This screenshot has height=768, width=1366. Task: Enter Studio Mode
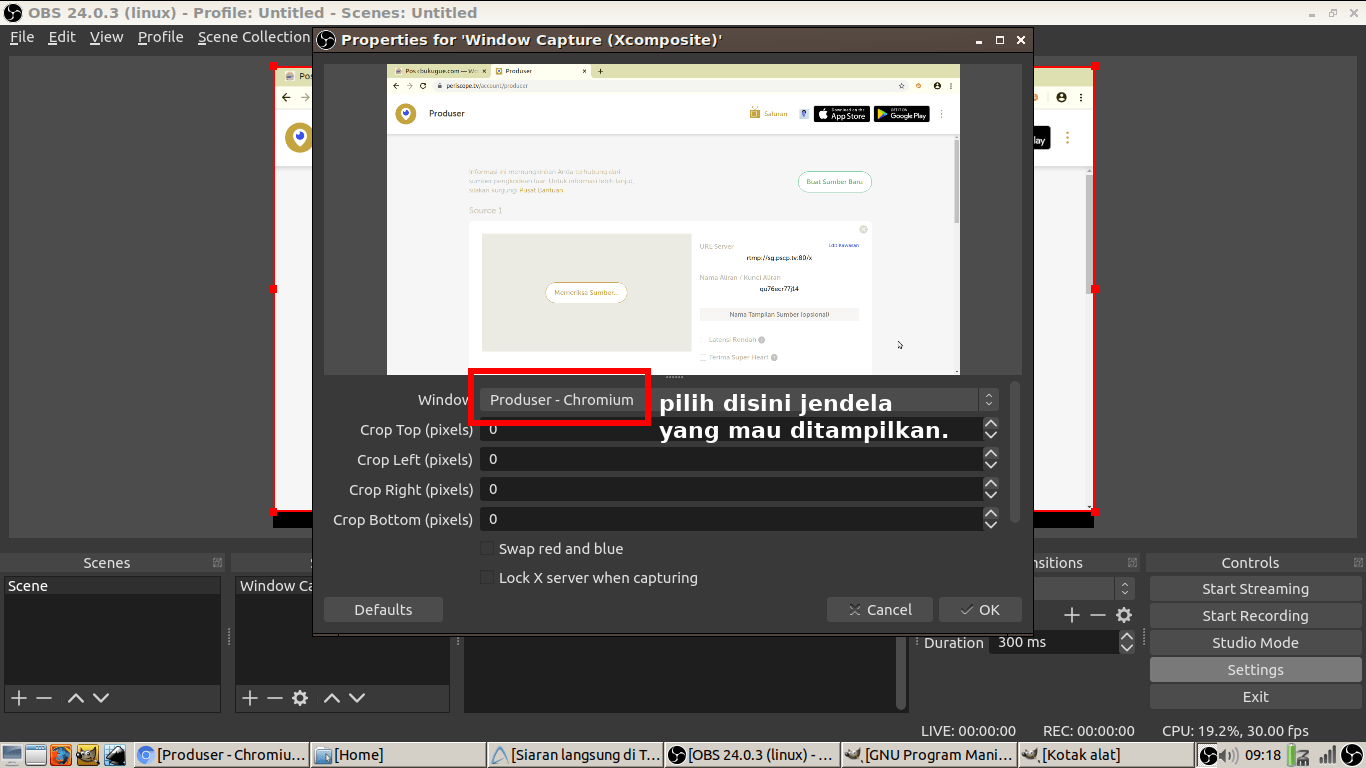(1255, 643)
